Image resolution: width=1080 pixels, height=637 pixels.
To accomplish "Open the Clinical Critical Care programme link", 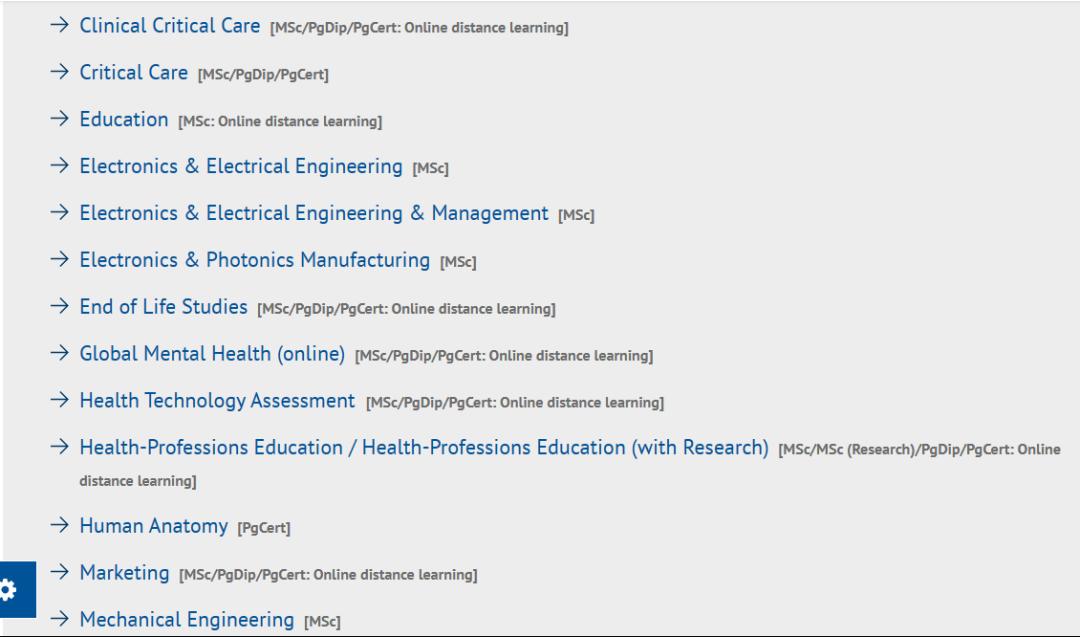I will pyautogui.click(x=170, y=26).
